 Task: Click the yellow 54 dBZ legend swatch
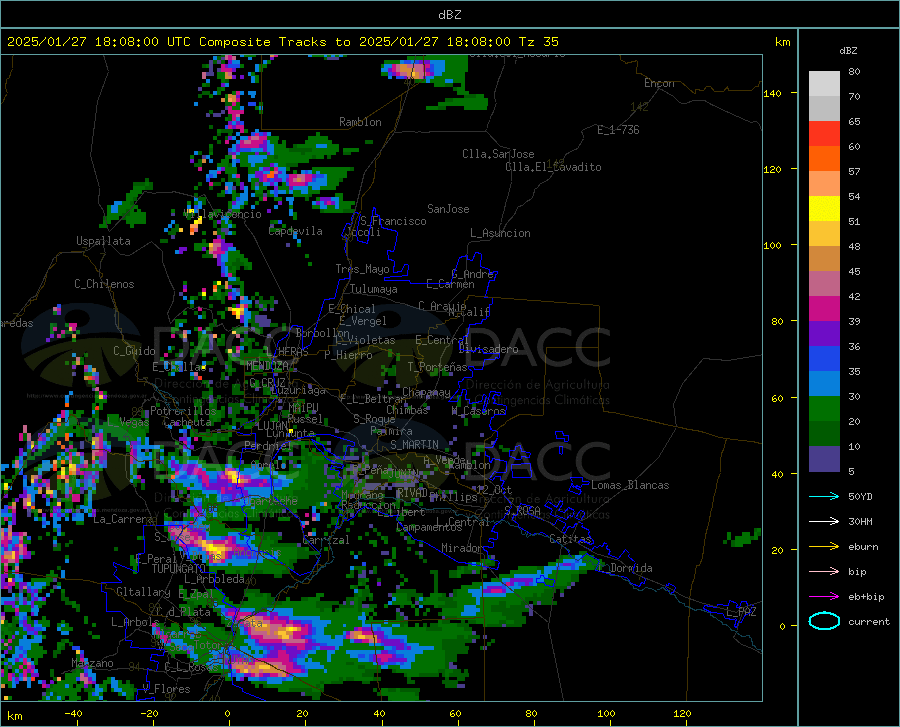pos(824,209)
